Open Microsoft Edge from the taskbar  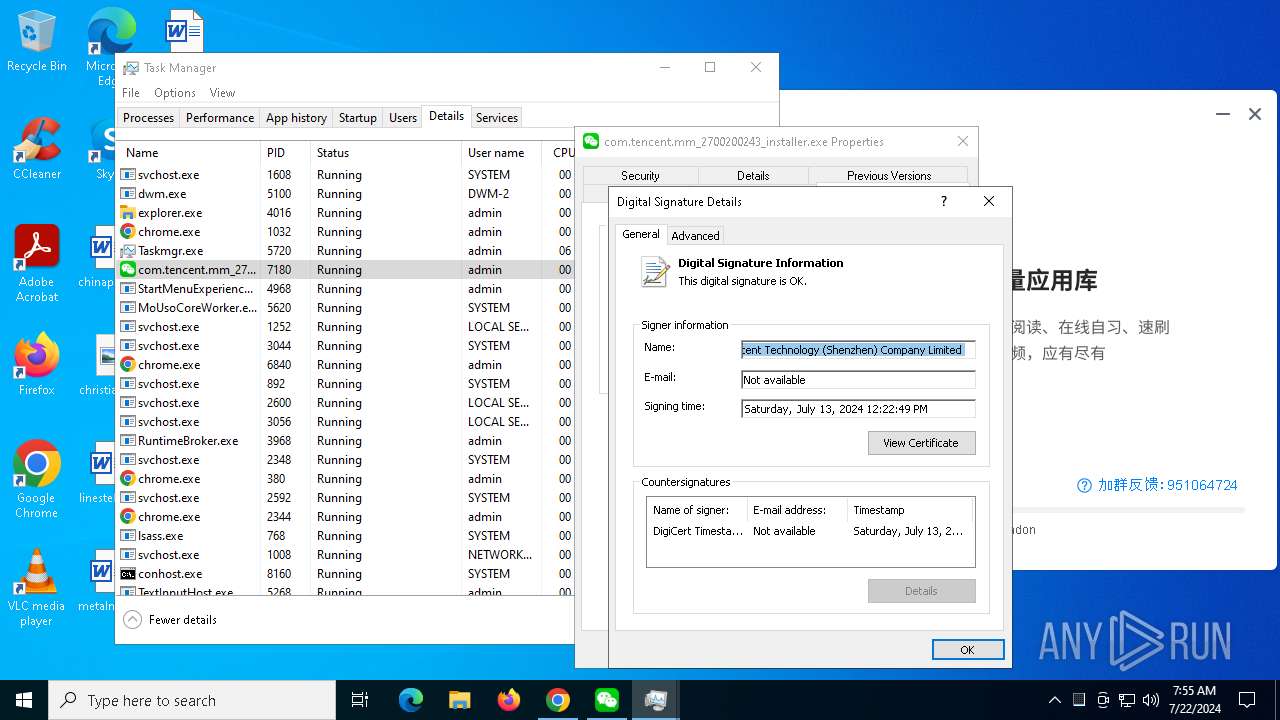click(x=411, y=700)
